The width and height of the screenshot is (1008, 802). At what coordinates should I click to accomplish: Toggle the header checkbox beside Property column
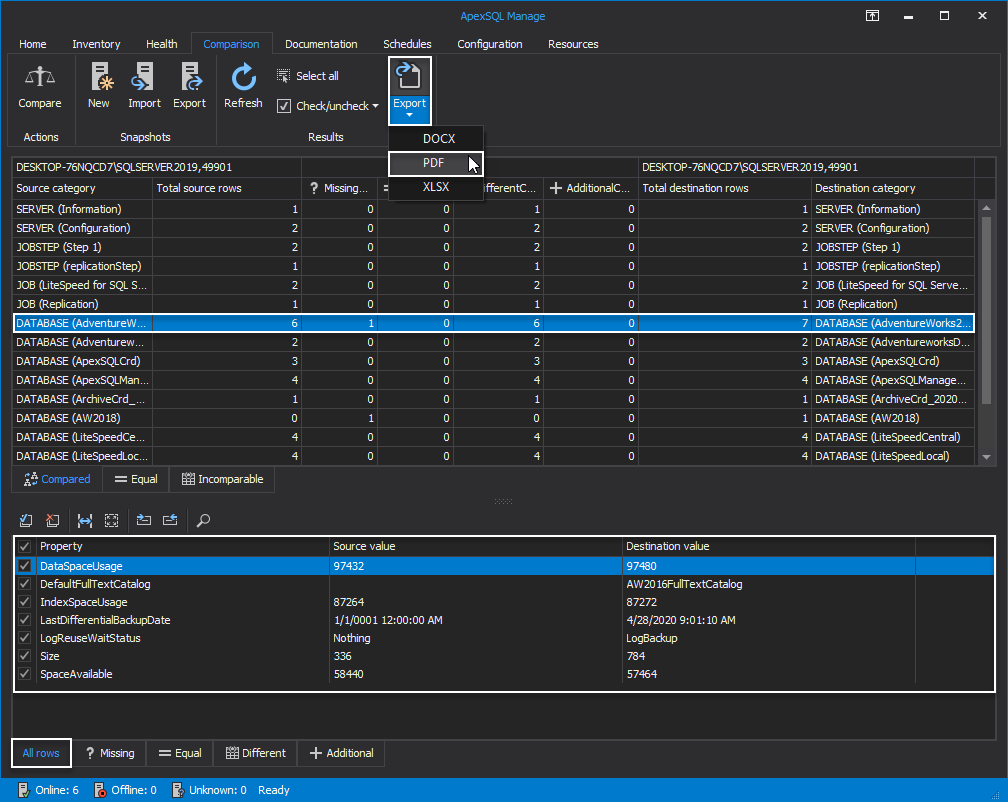click(x=25, y=547)
